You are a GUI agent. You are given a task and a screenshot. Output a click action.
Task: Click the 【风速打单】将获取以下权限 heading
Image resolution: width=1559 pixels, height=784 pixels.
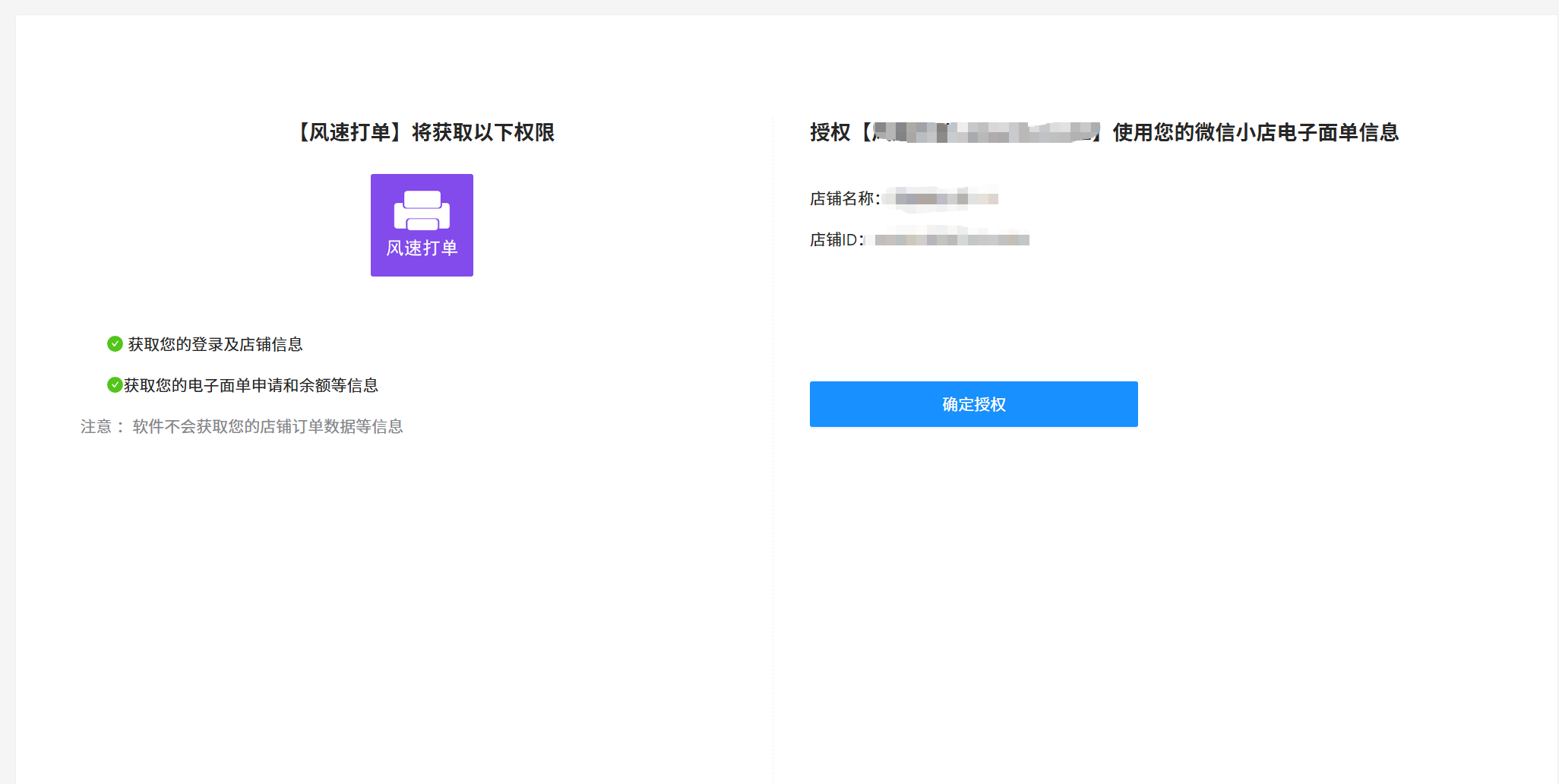tap(425, 132)
